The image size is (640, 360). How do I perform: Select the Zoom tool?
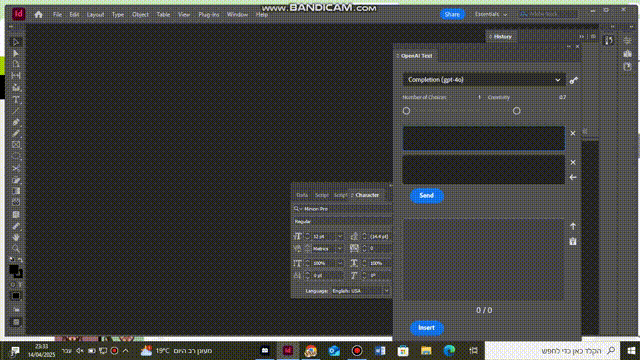(x=16, y=248)
